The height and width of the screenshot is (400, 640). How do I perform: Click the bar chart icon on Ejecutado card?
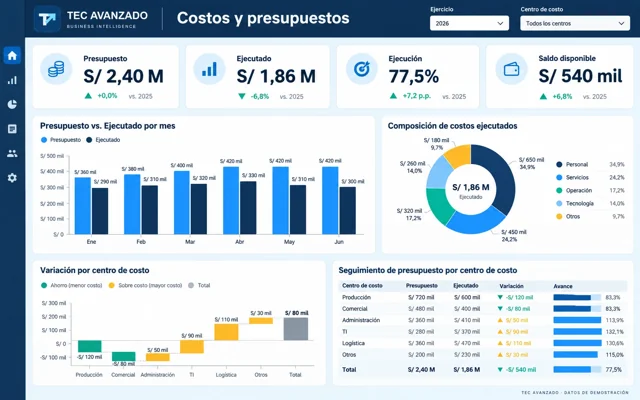[209, 69]
